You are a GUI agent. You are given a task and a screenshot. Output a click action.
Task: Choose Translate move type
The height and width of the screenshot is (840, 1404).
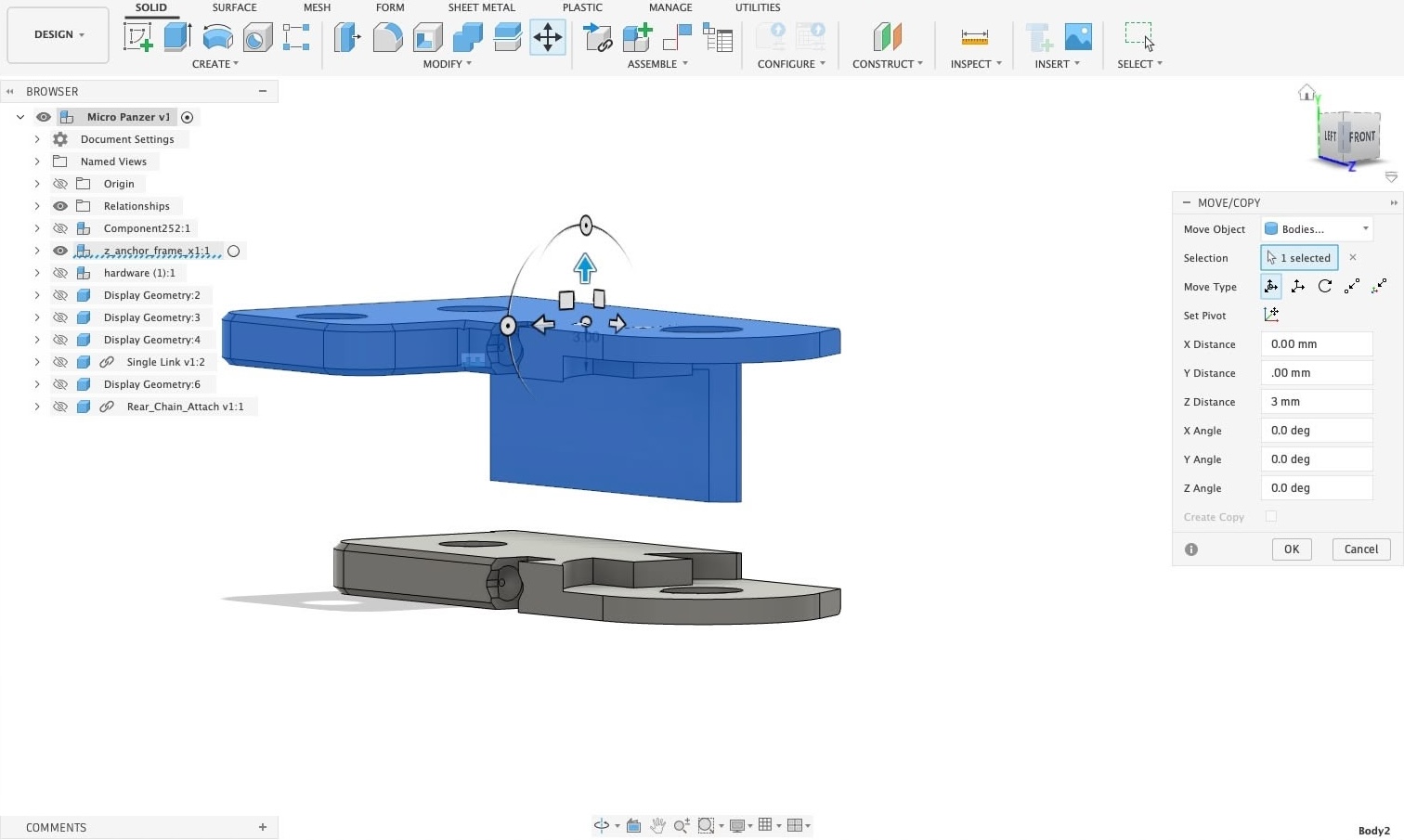point(1298,286)
